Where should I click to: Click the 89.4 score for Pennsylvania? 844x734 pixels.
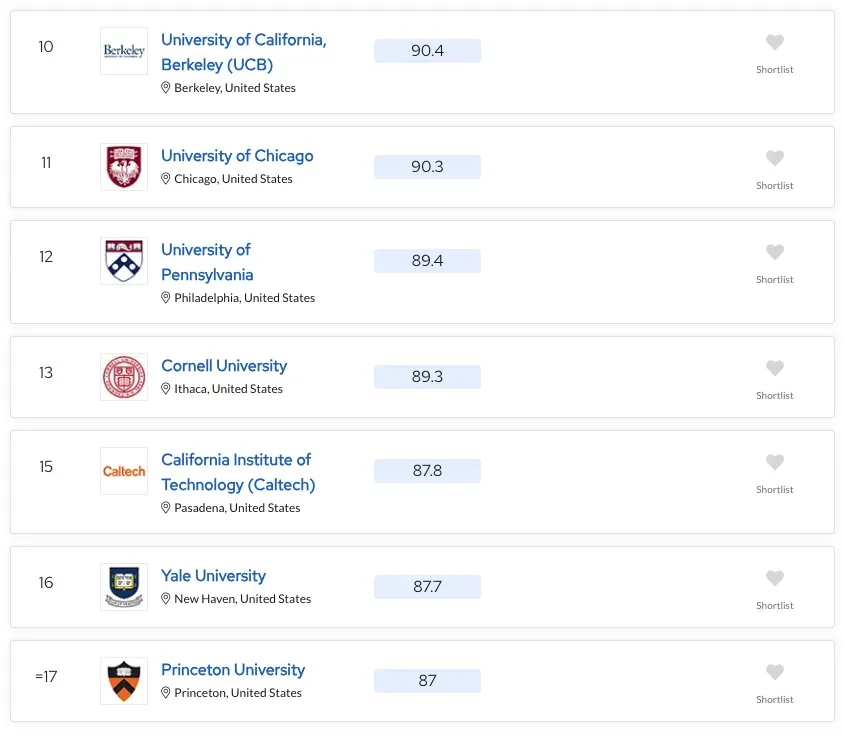(427, 261)
